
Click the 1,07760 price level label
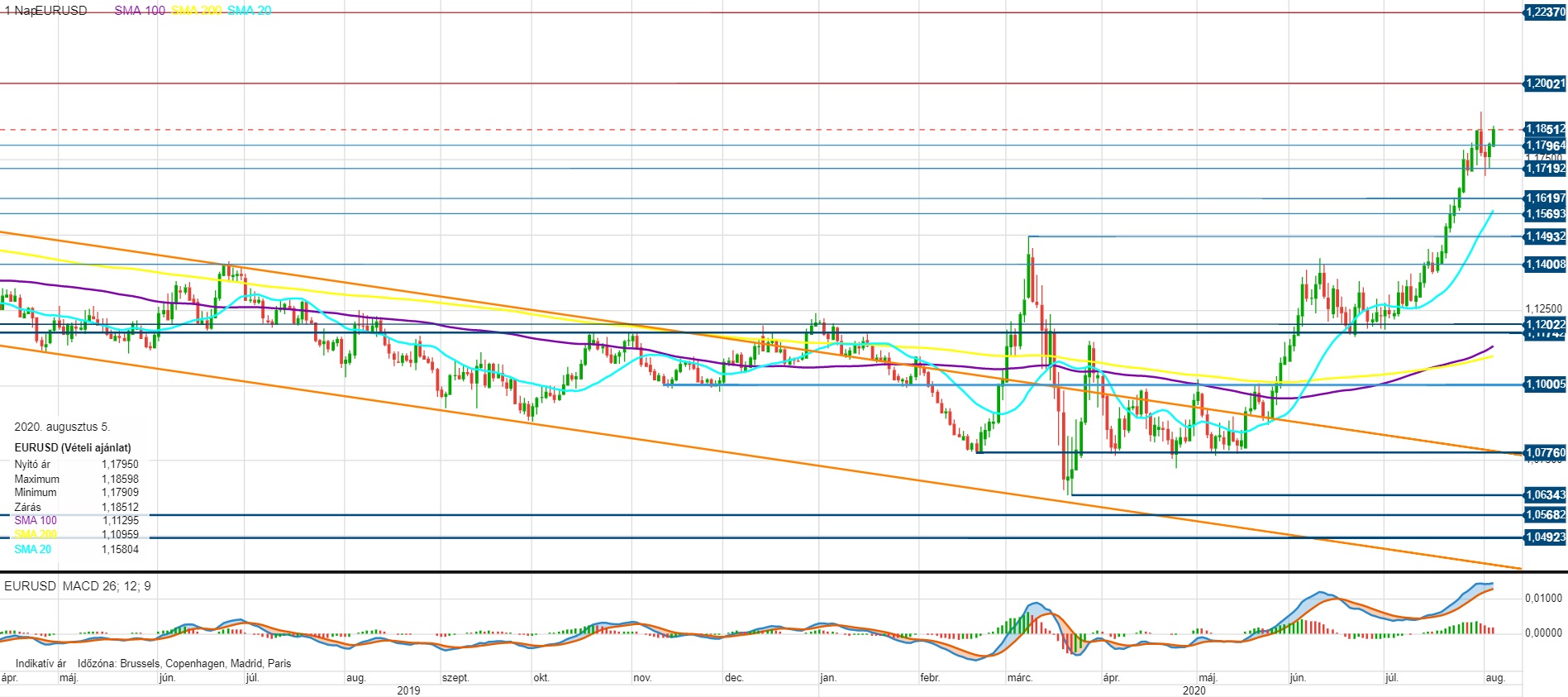[1545, 452]
